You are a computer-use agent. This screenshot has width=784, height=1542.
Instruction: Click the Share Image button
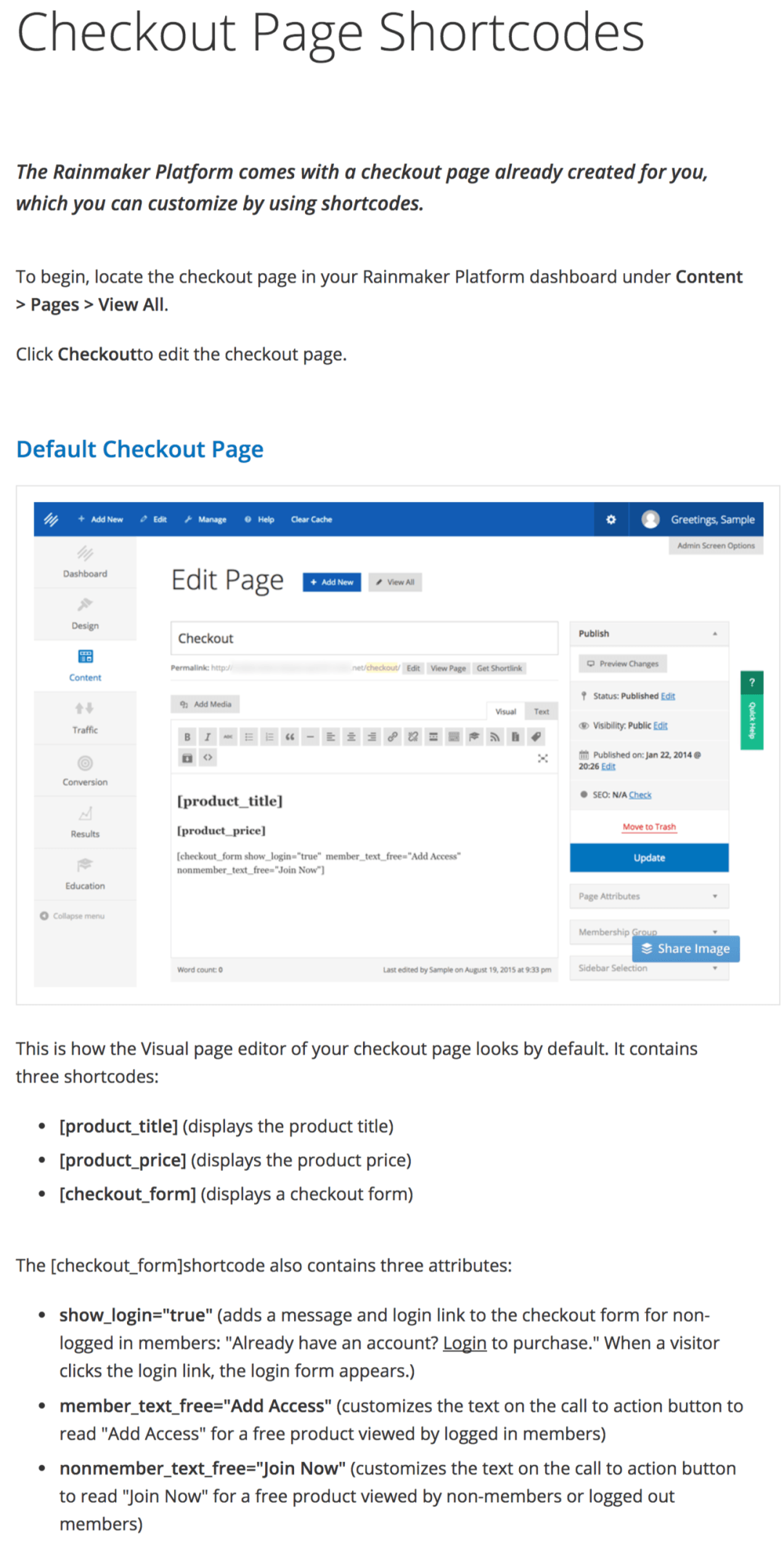pos(686,949)
